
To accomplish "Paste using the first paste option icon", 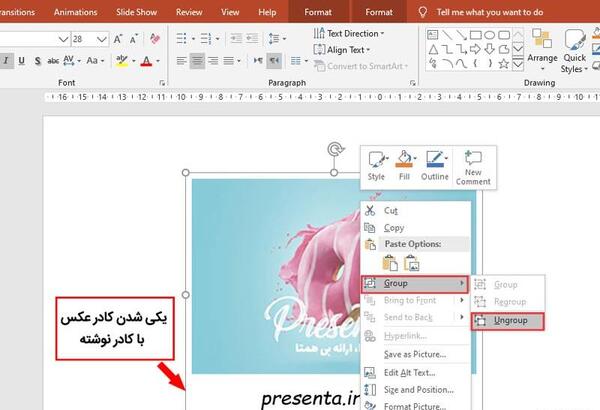I will point(390,263).
